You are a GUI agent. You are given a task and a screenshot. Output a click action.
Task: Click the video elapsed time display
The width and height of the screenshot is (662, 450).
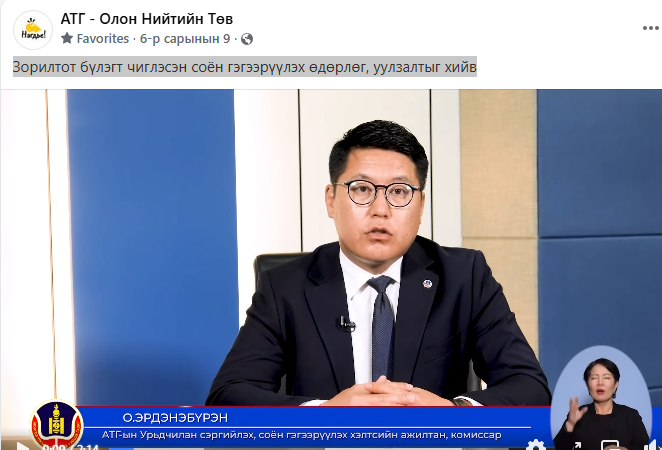click(x=60, y=446)
